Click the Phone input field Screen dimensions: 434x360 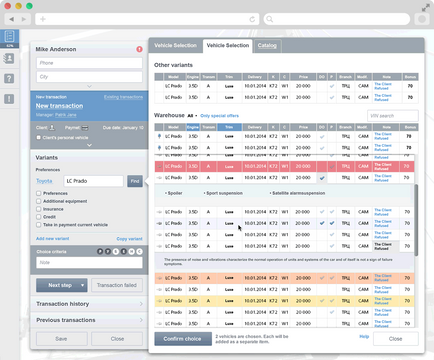point(89,63)
